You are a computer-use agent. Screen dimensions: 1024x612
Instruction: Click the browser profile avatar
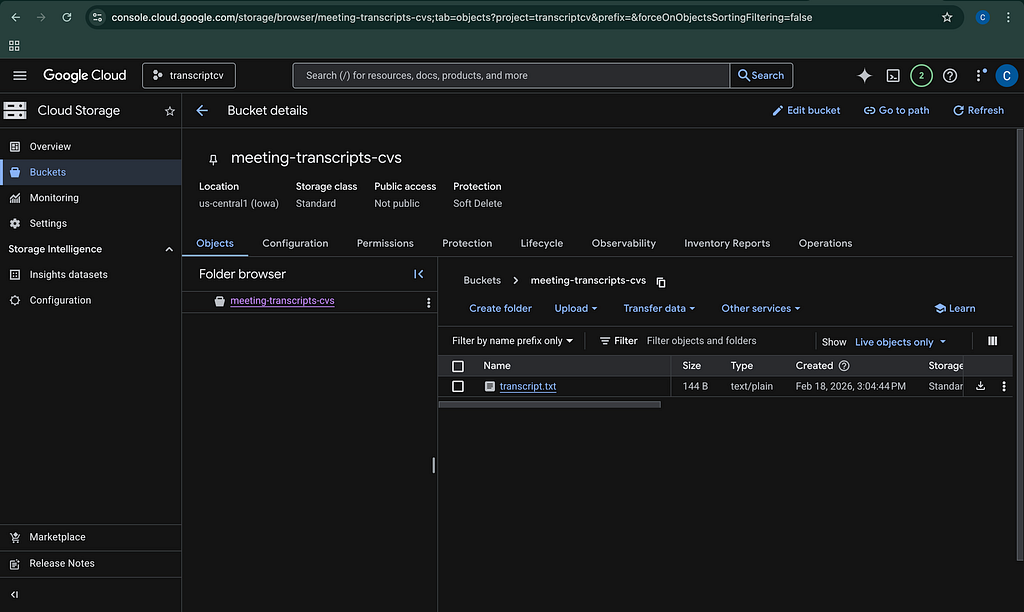(x=982, y=18)
